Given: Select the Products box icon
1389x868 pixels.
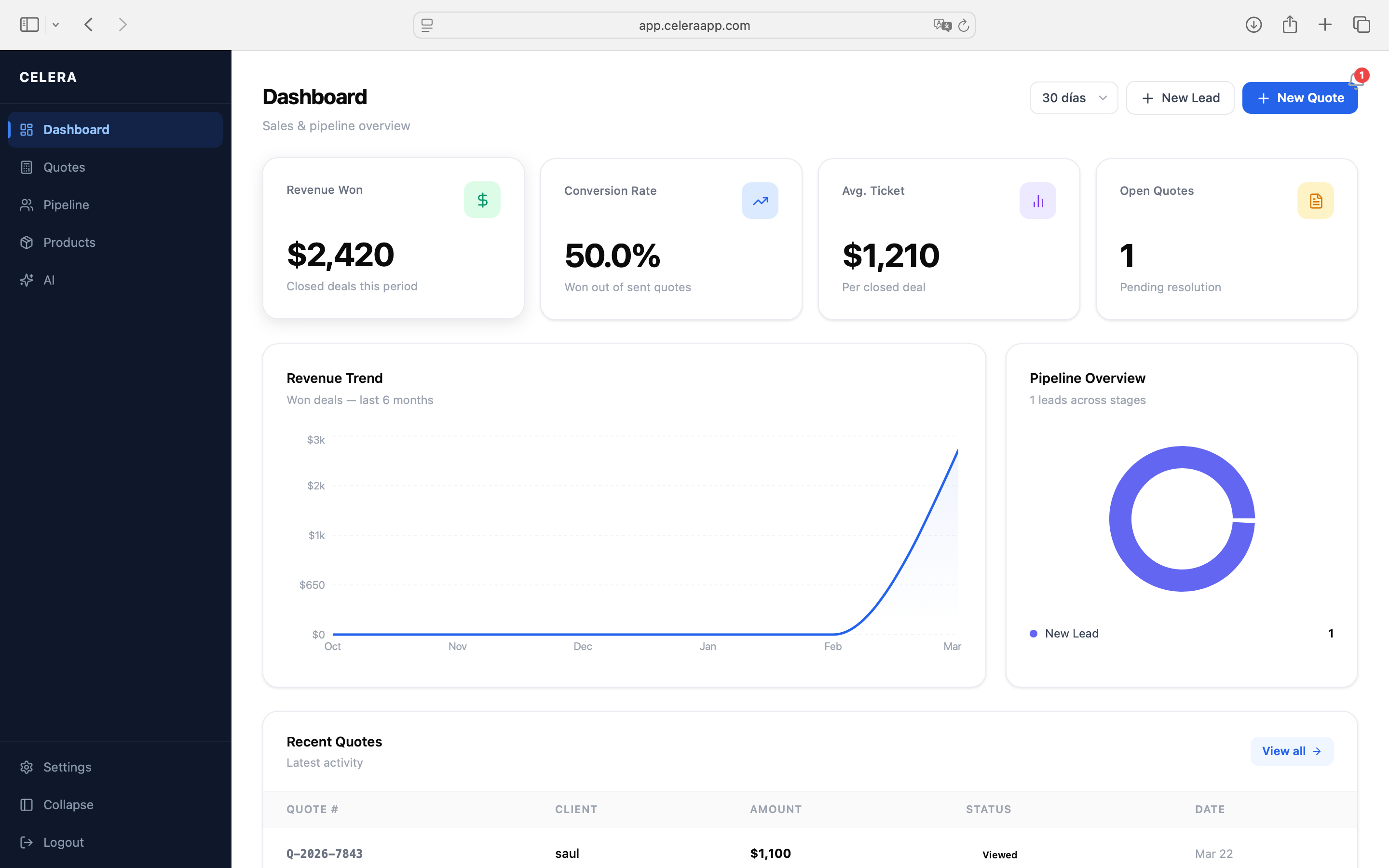Looking at the screenshot, I should (27, 242).
